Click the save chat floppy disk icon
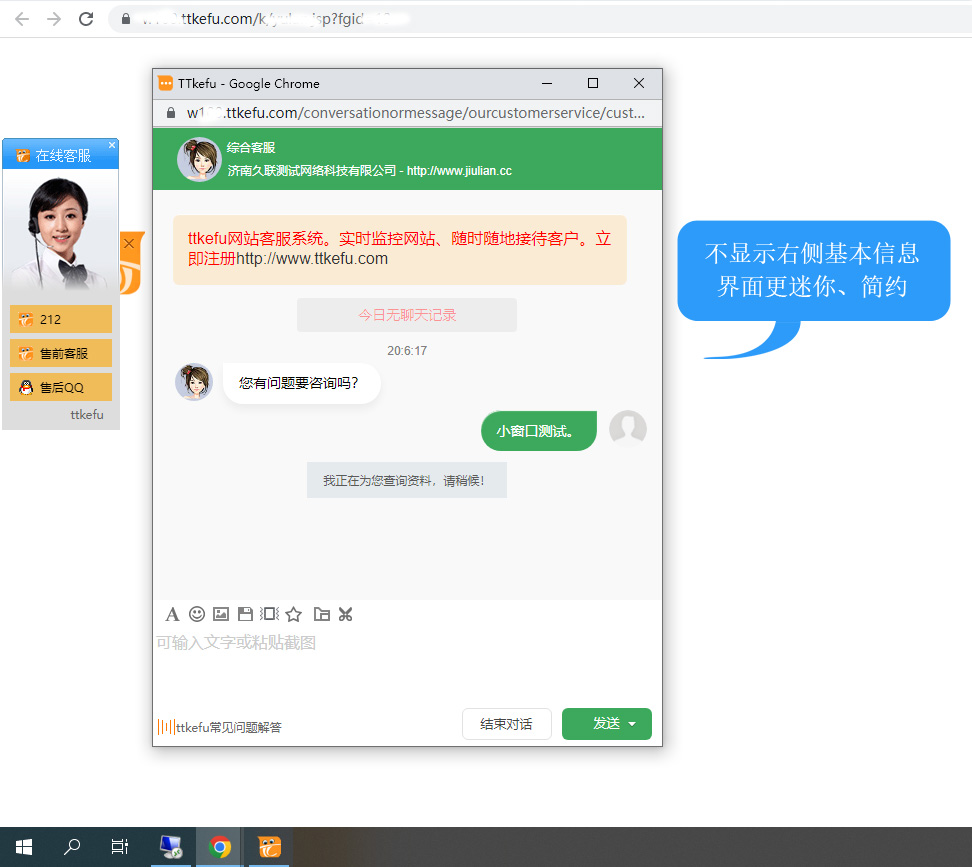This screenshot has height=867, width=972. tap(245, 614)
